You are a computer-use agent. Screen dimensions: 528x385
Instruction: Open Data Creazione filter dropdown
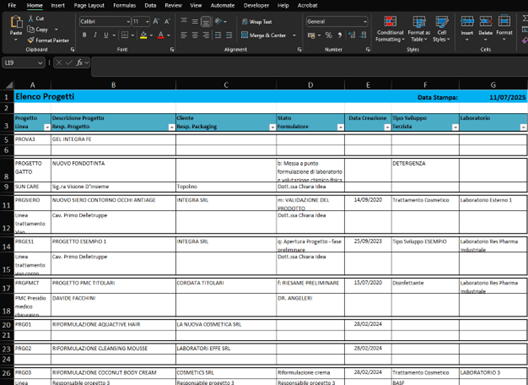click(x=388, y=127)
